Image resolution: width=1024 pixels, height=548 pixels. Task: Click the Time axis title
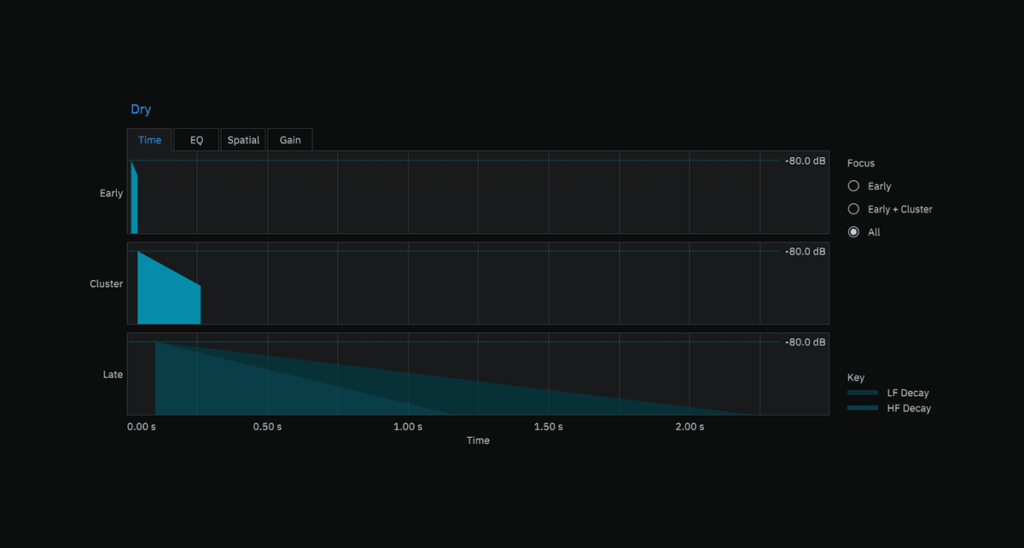pos(478,441)
